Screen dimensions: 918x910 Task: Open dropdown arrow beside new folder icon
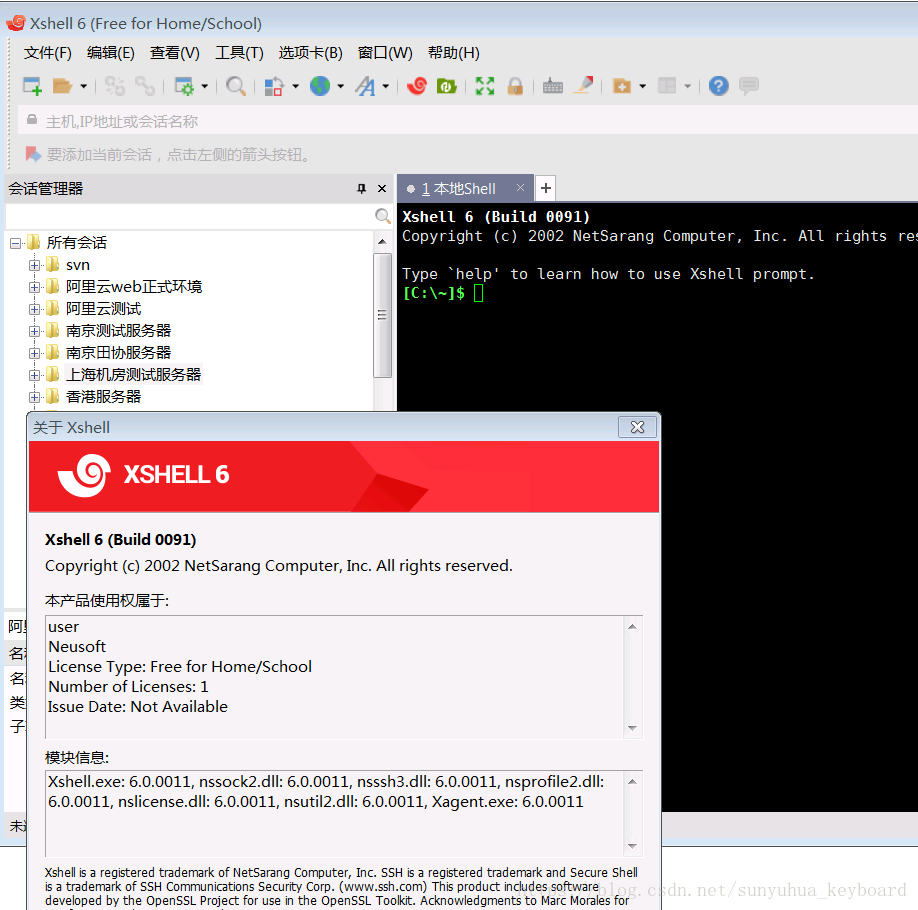click(x=642, y=87)
